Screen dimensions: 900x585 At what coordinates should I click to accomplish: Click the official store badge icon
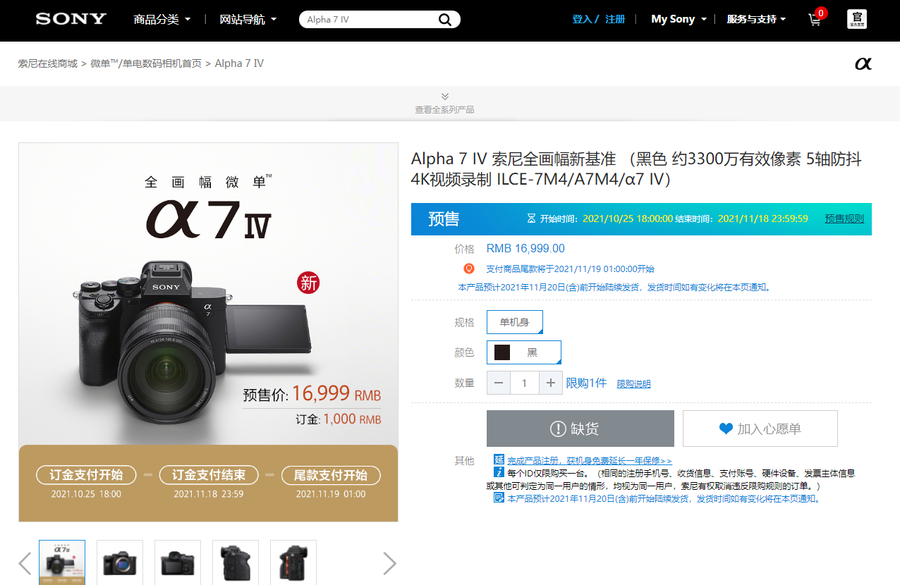coord(857,19)
